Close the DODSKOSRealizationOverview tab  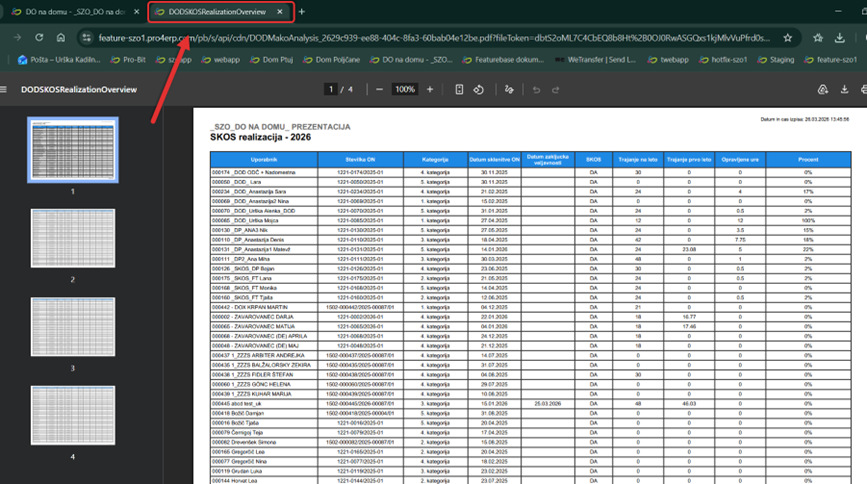coord(280,12)
